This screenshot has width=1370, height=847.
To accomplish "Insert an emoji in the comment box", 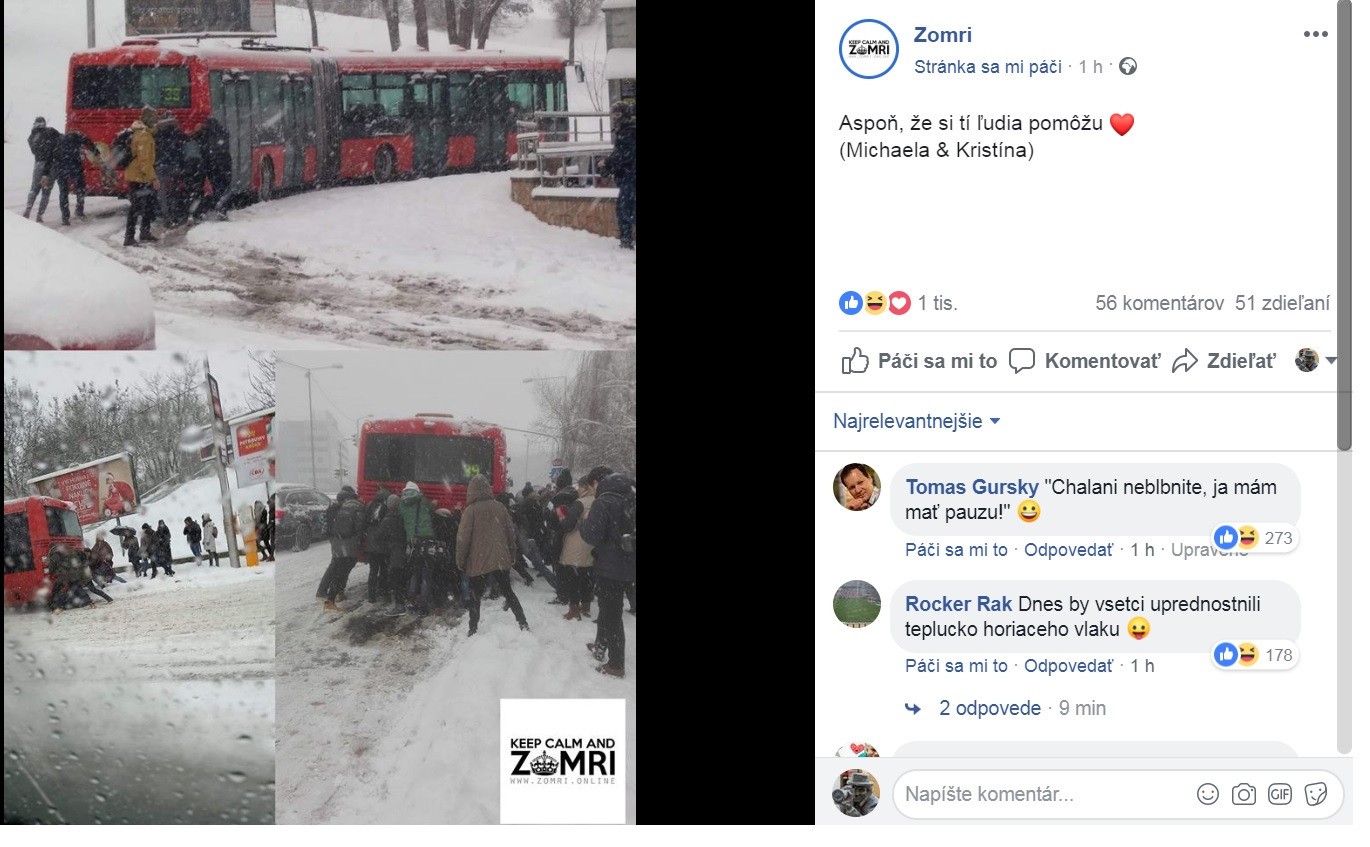I will (1208, 794).
